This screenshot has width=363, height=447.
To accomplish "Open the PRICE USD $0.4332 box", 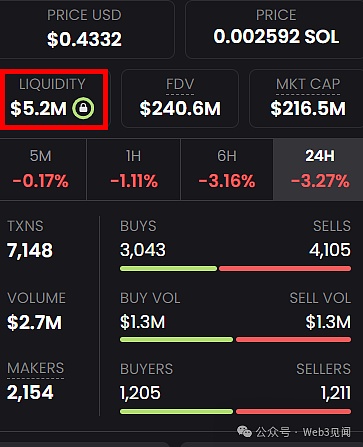I will pyautogui.click(x=85, y=29).
